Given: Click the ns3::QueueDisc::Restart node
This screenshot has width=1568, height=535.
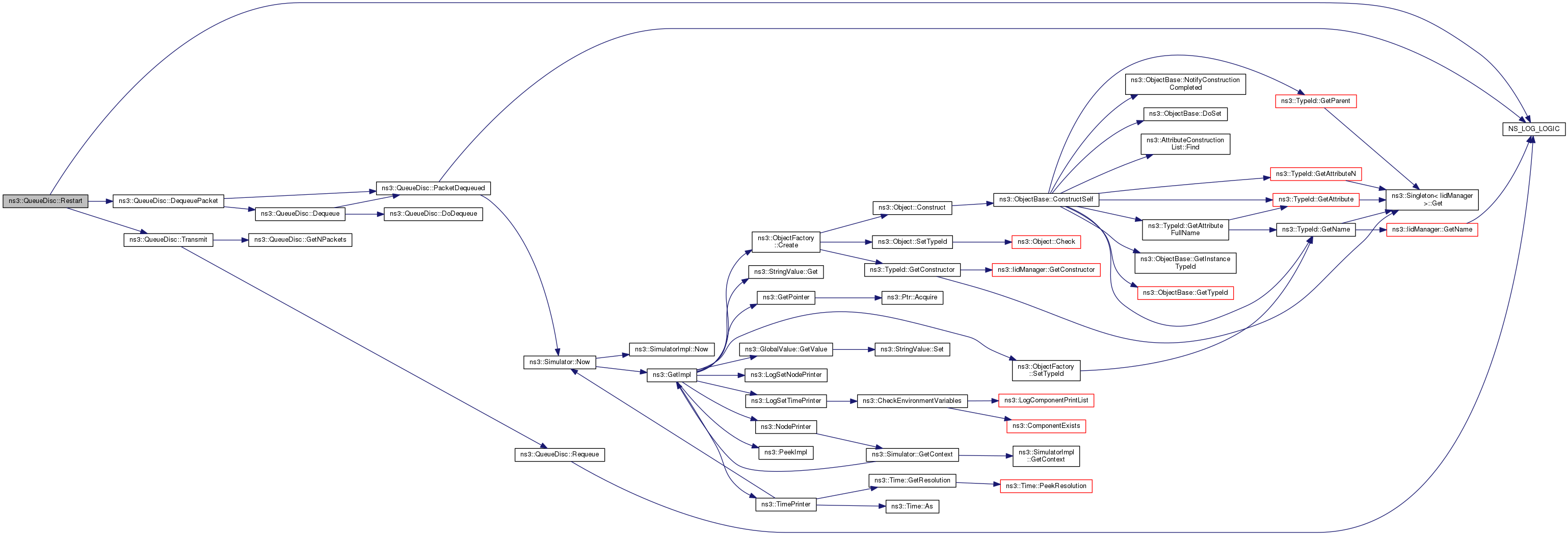Looking at the screenshot, I should 46,201.
